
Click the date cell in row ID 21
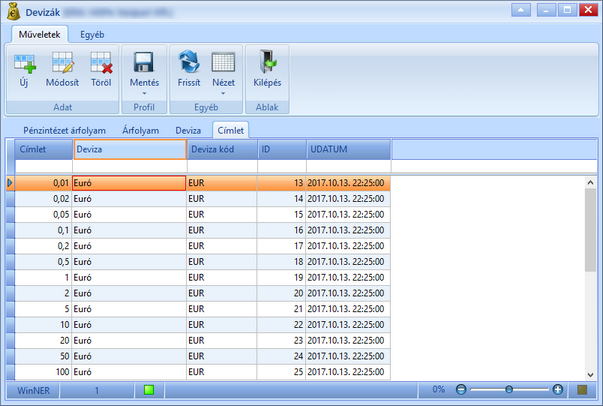point(348,309)
